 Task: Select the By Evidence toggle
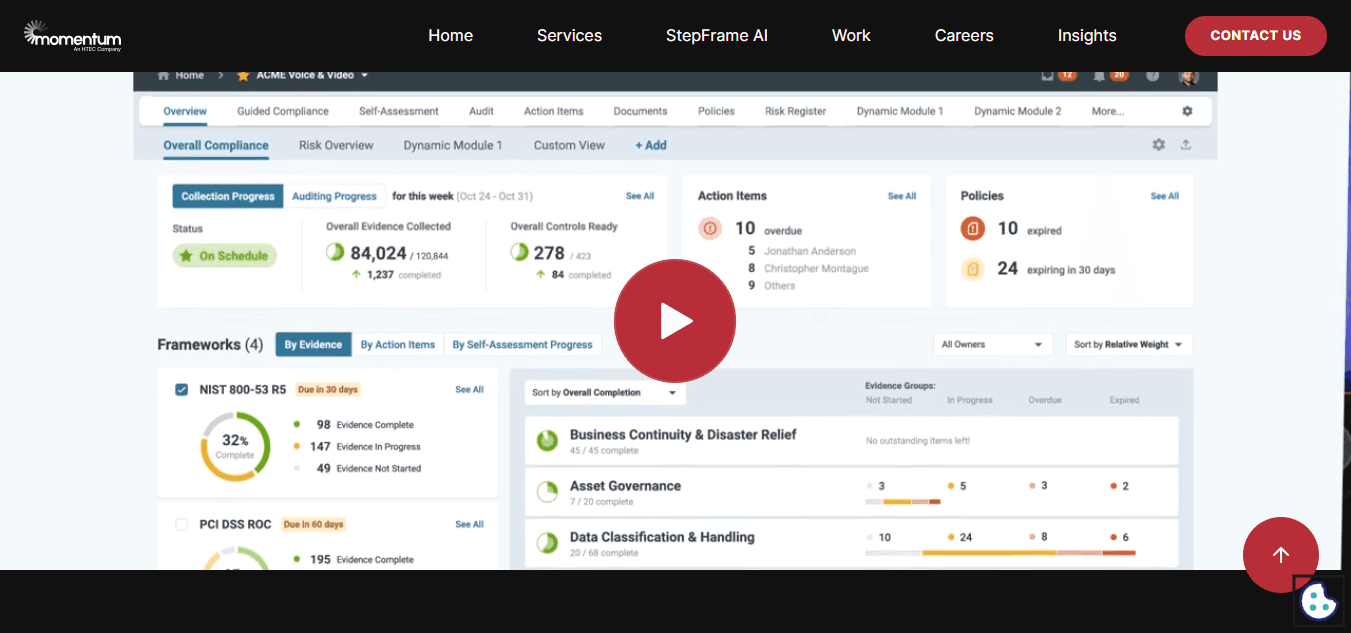[x=313, y=345]
